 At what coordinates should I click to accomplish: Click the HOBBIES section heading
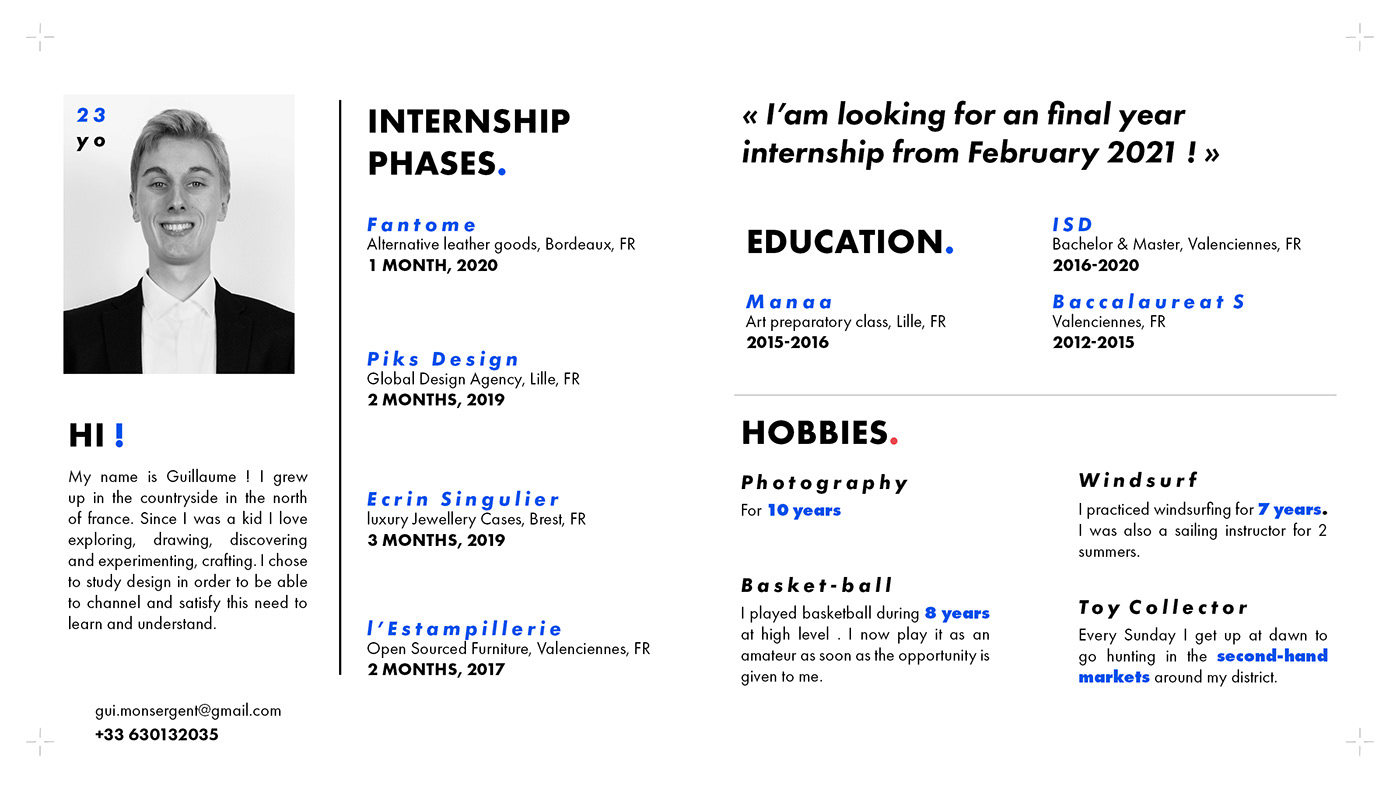tap(815, 433)
